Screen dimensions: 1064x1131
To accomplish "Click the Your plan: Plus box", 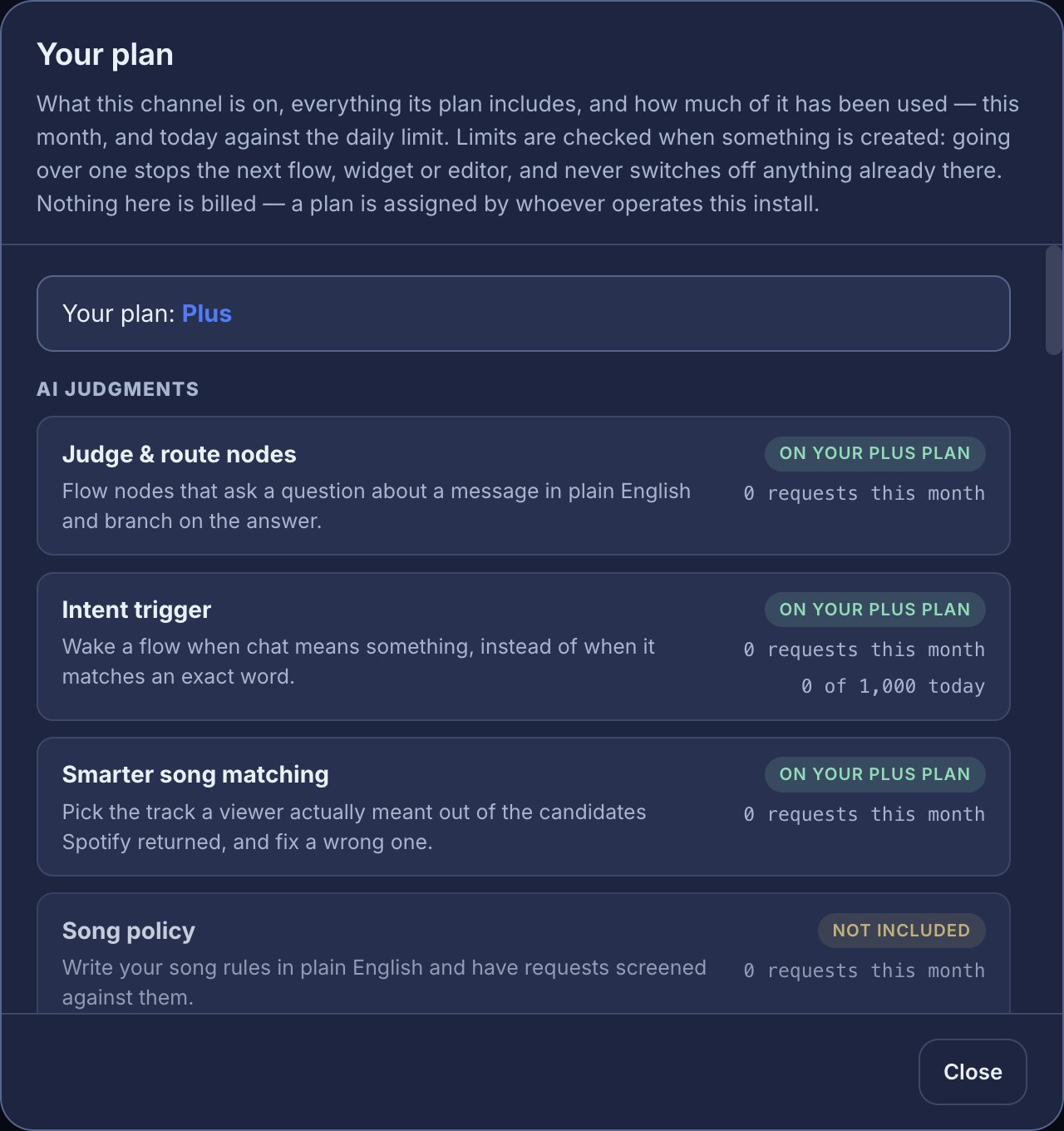I will (524, 314).
